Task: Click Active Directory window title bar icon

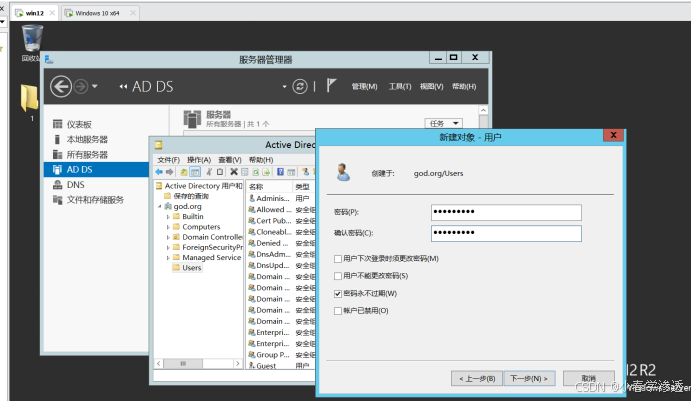Action: pyautogui.click(x=158, y=145)
